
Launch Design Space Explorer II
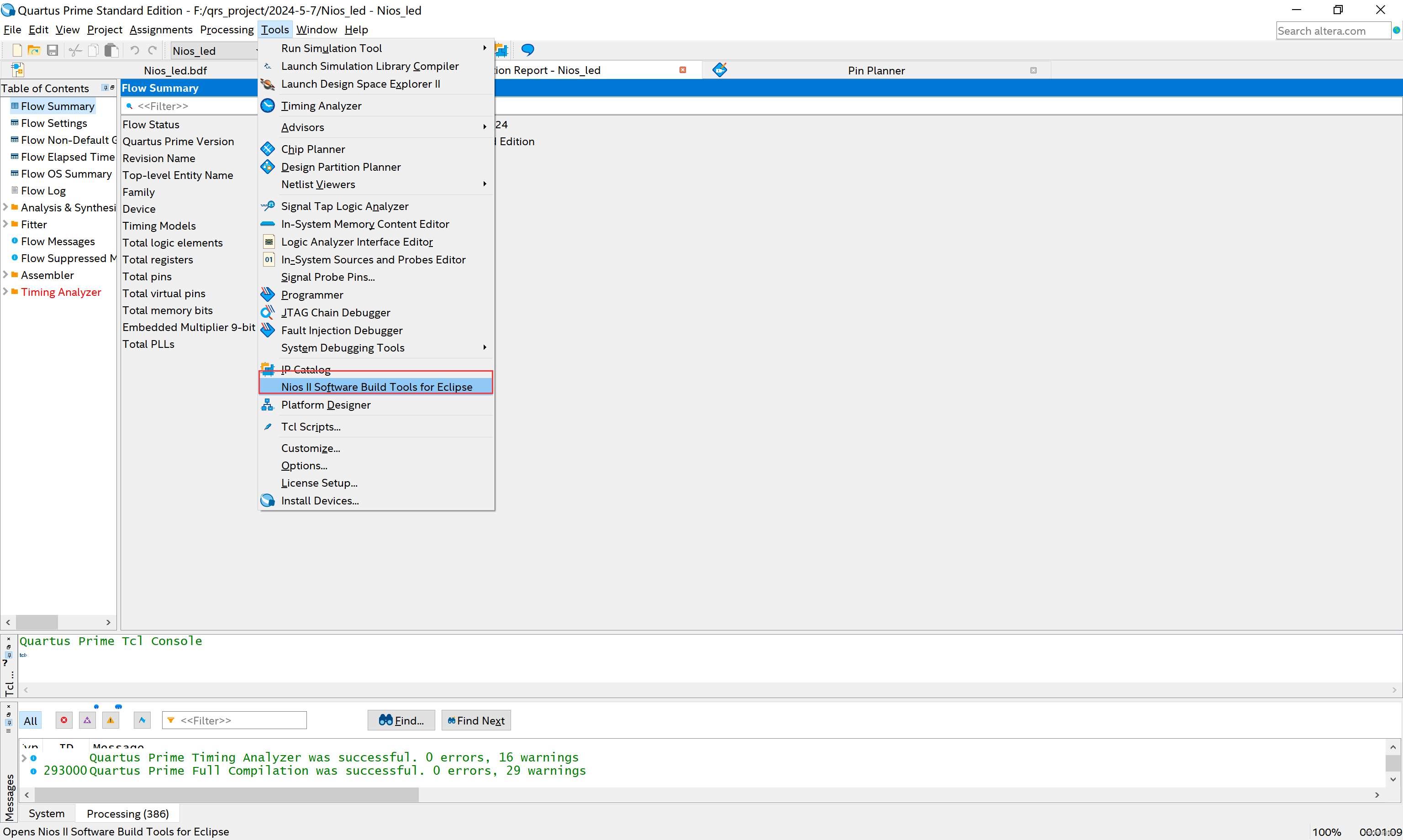click(x=376, y=84)
